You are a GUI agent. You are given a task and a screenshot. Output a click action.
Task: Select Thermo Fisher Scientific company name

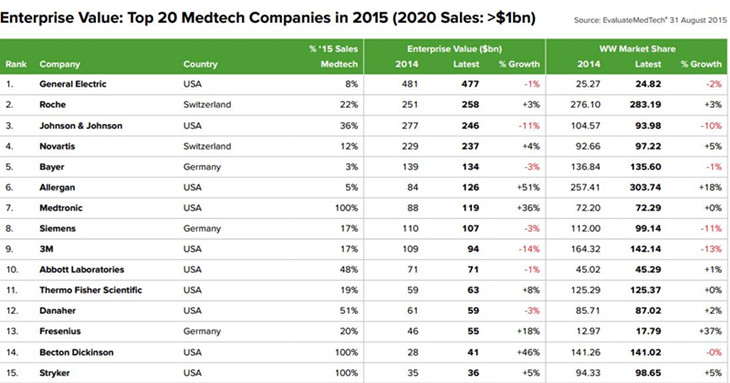click(90, 290)
